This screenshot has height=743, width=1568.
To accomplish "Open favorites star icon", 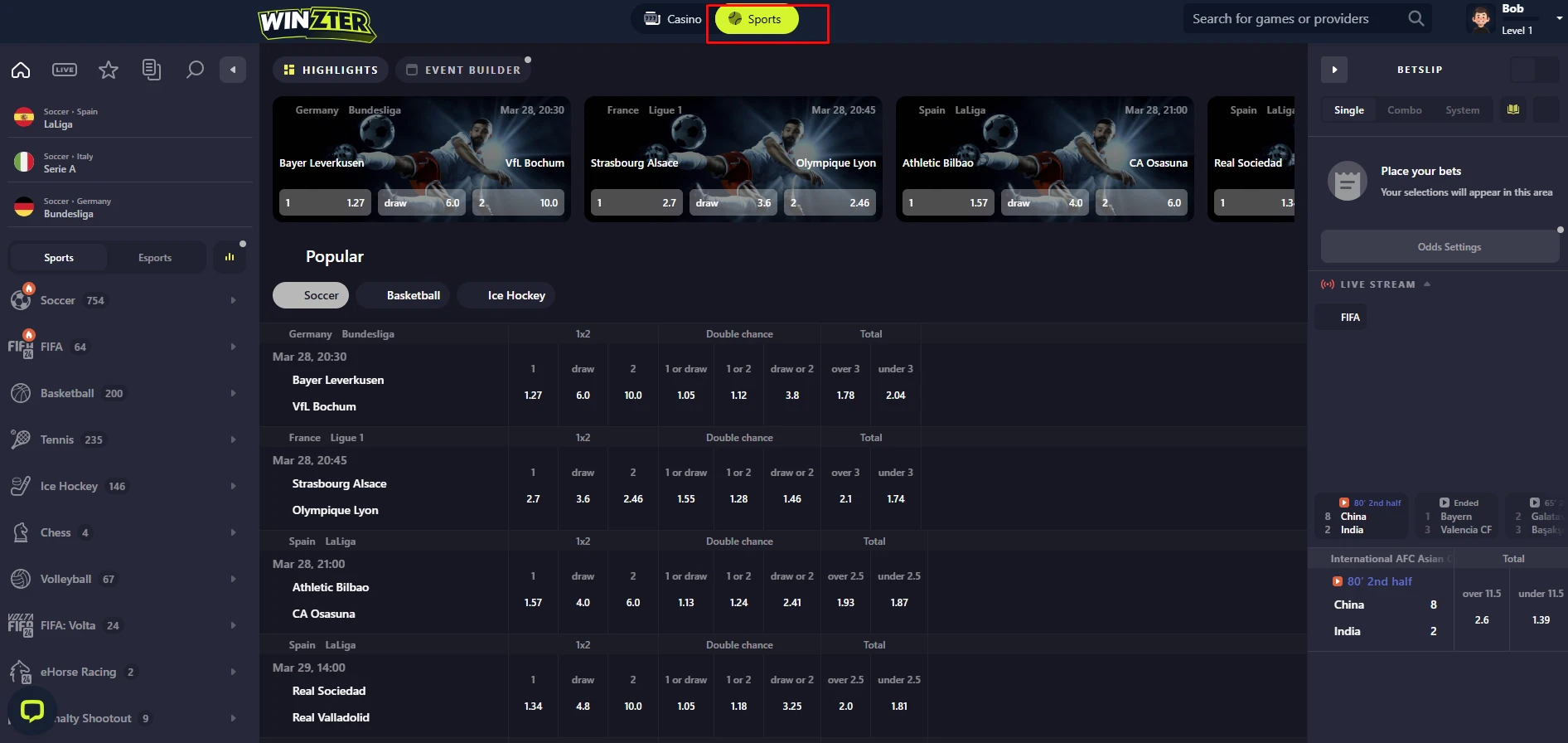I will pos(109,70).
